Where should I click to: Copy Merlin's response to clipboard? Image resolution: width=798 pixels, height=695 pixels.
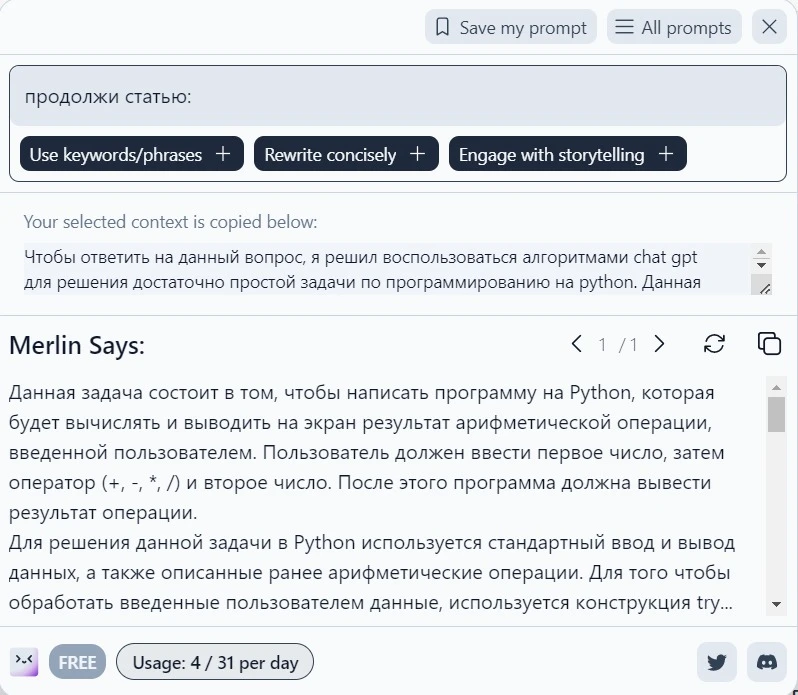[769, 343]
